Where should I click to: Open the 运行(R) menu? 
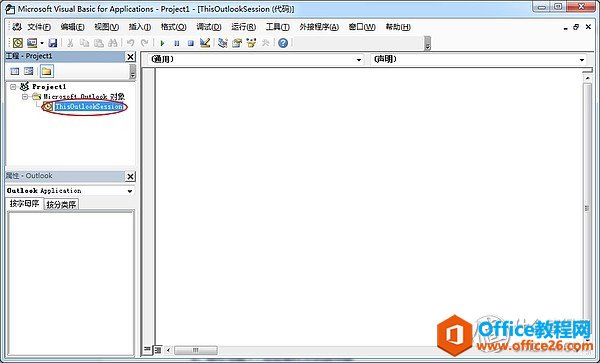pyautogui.click(x=243, y=27)
